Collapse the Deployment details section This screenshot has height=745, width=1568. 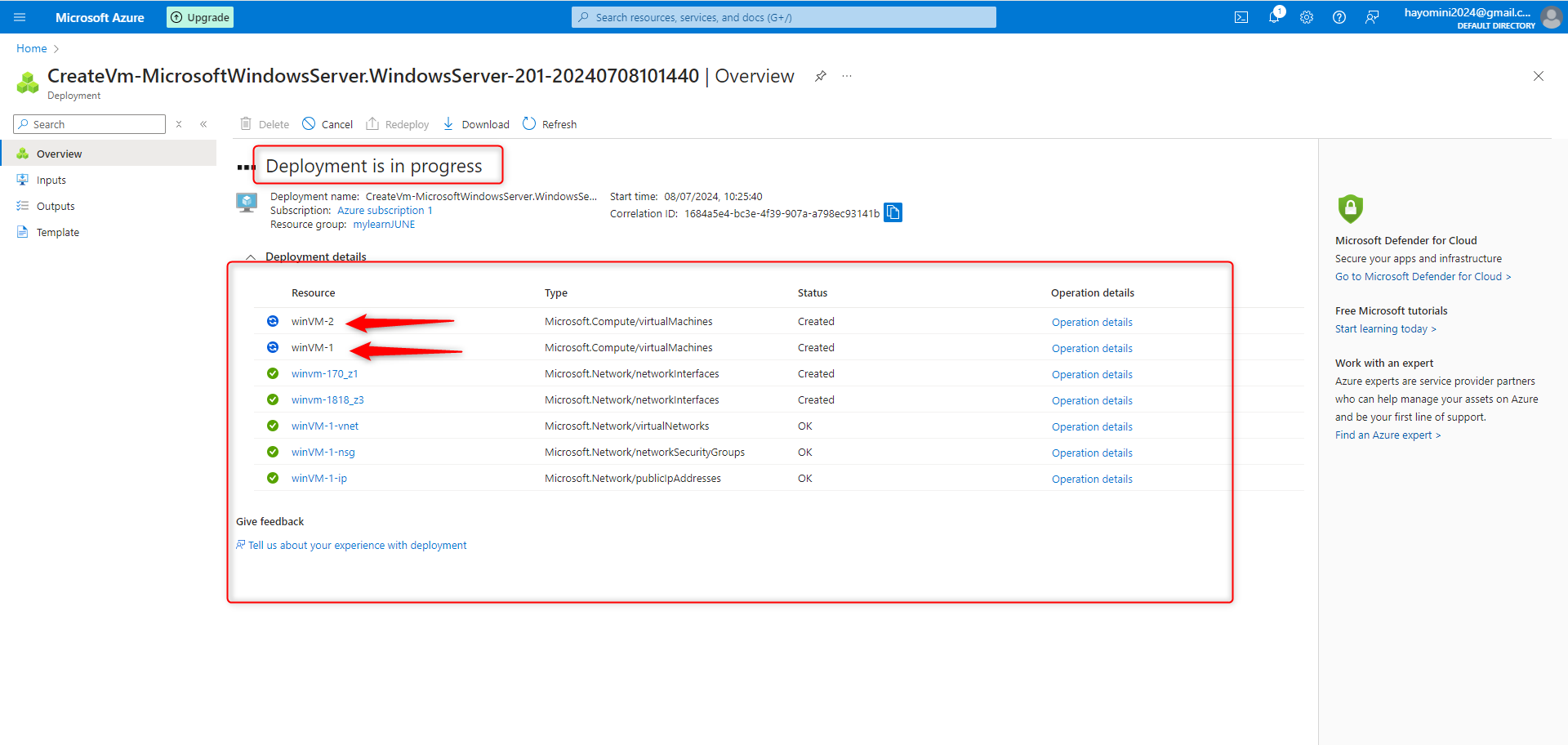(251, 257)
